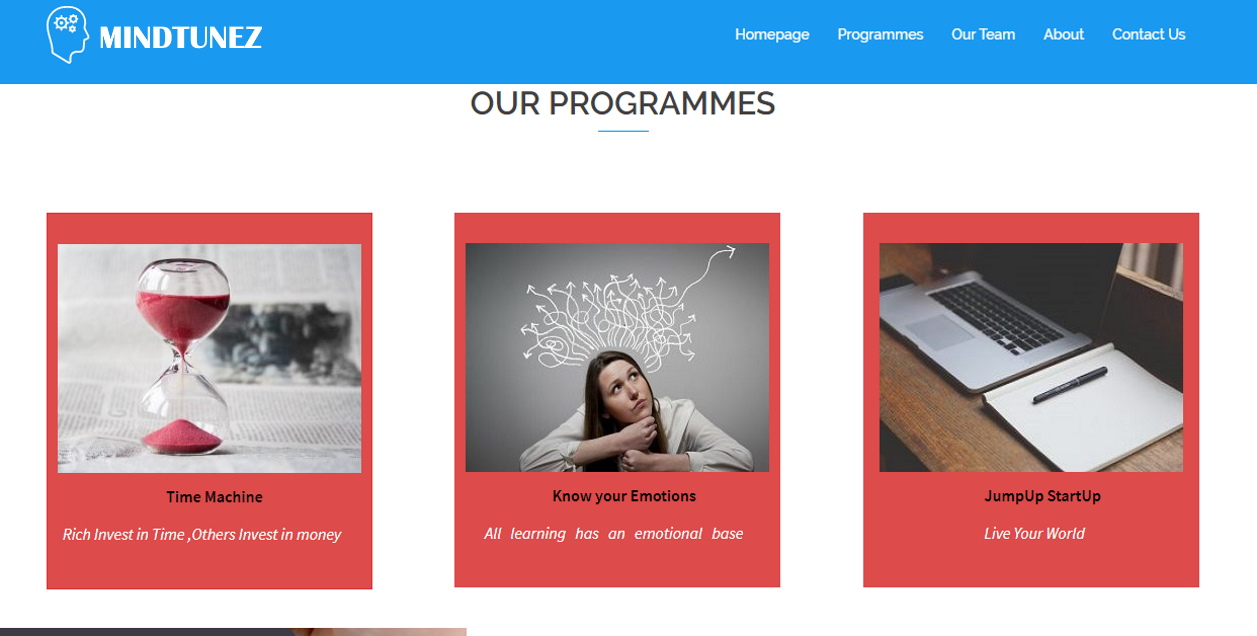Click the 'Live Your World' tagline
The image size is (1257, 636).
(x=1034, y=533)
